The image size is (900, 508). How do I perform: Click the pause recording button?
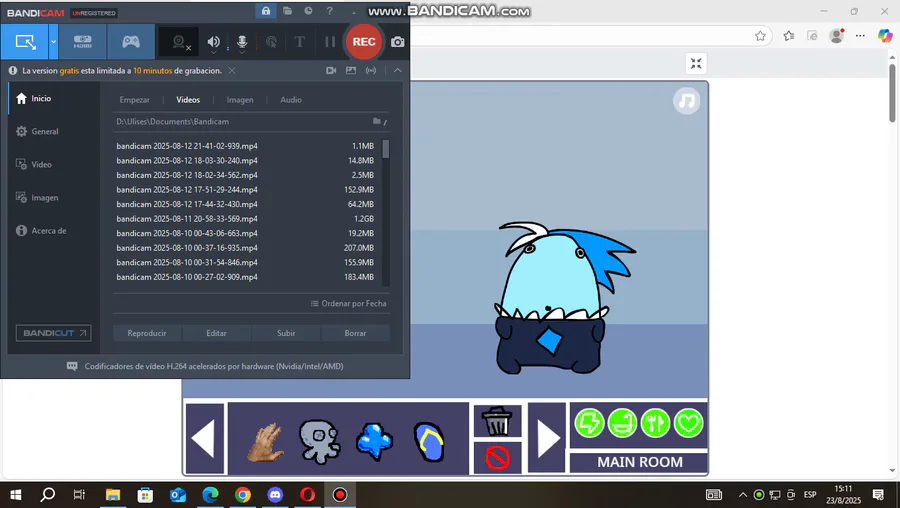coord(330,42)
